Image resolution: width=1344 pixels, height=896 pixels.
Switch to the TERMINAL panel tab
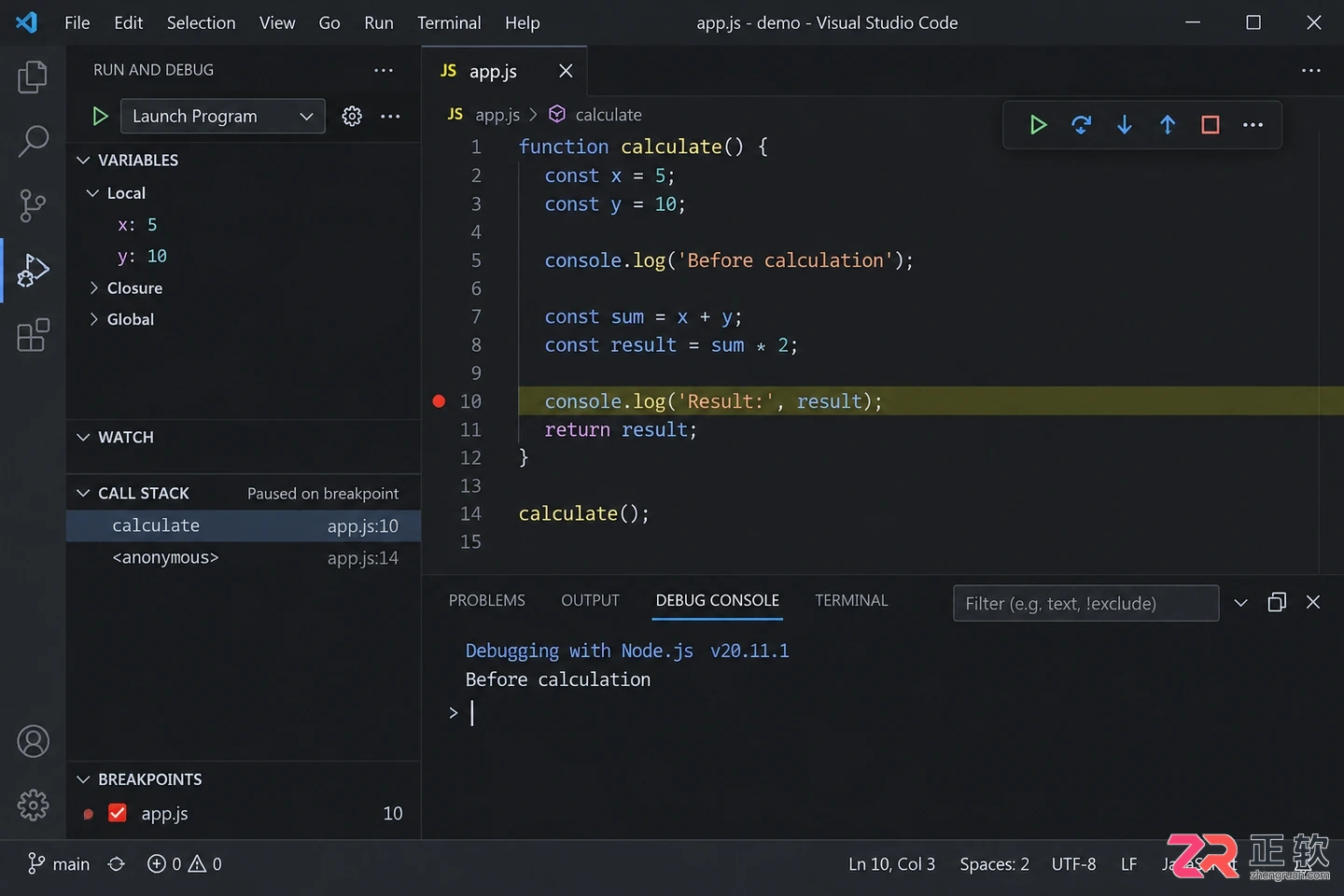[x=851, y=600]
